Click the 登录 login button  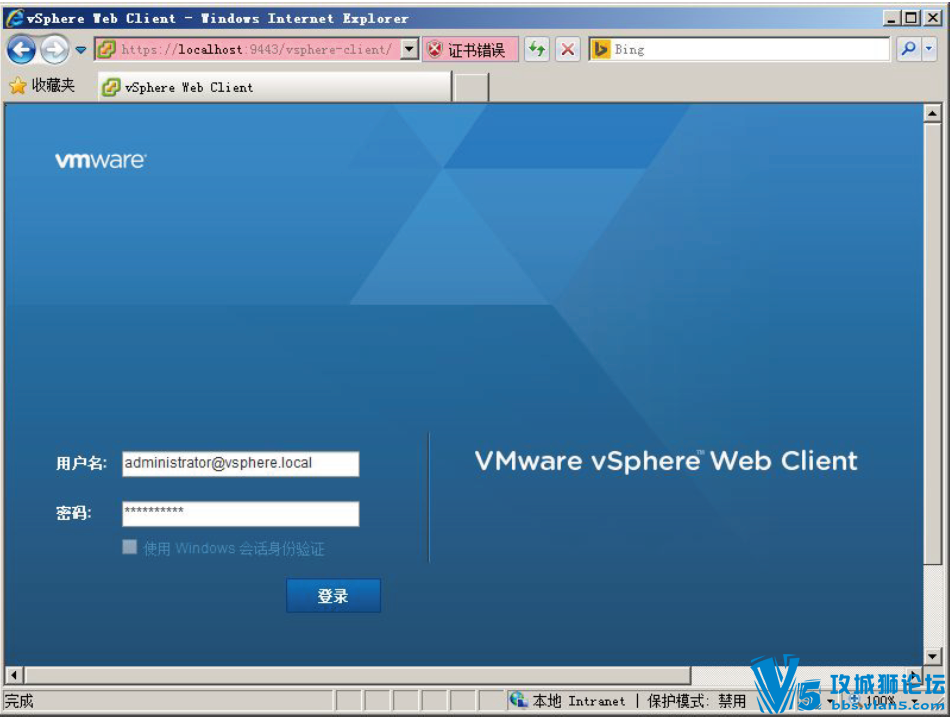[333, 595]
